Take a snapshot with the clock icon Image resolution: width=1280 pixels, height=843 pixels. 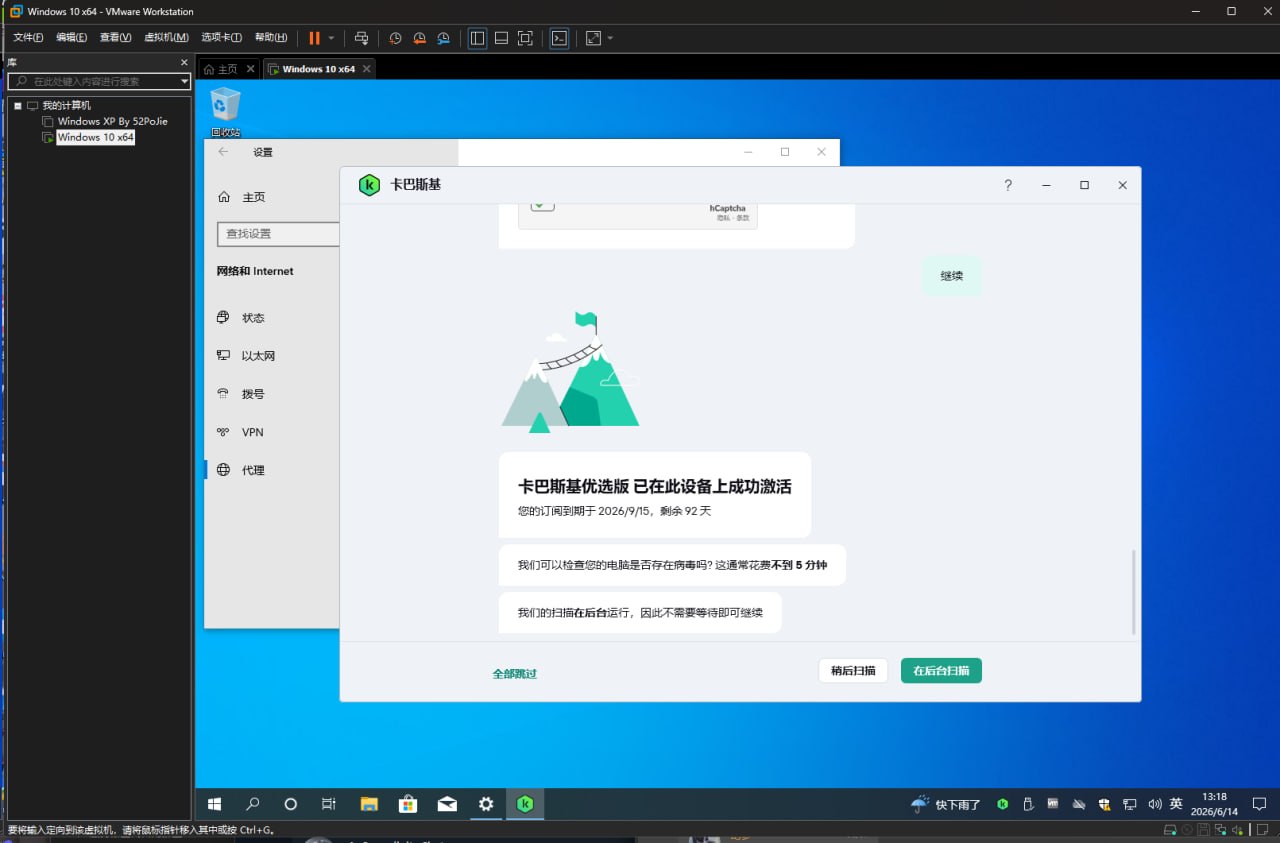(395, 38)
